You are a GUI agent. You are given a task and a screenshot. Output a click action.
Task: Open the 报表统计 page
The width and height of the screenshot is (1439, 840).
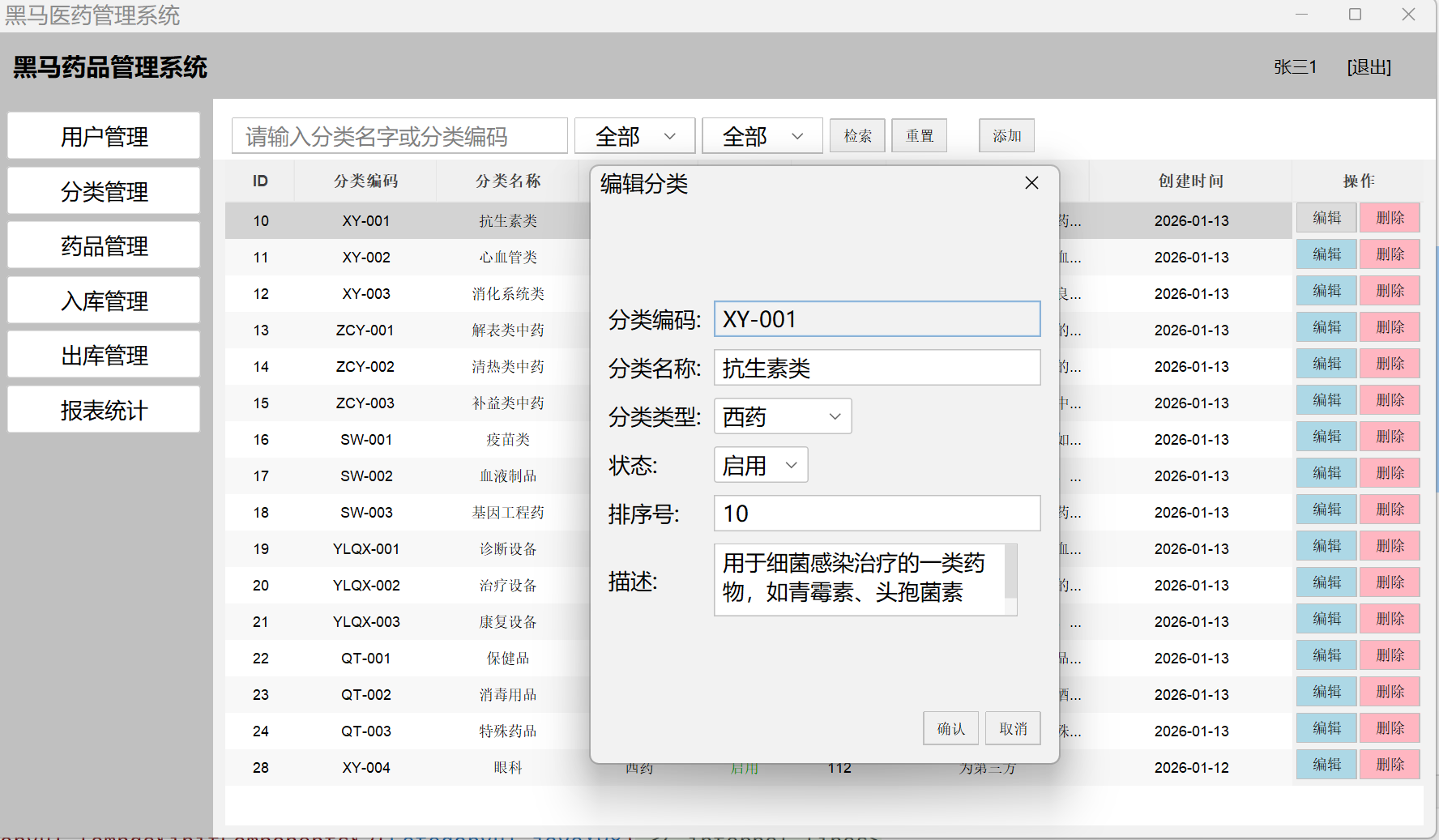tap(104, 410)
